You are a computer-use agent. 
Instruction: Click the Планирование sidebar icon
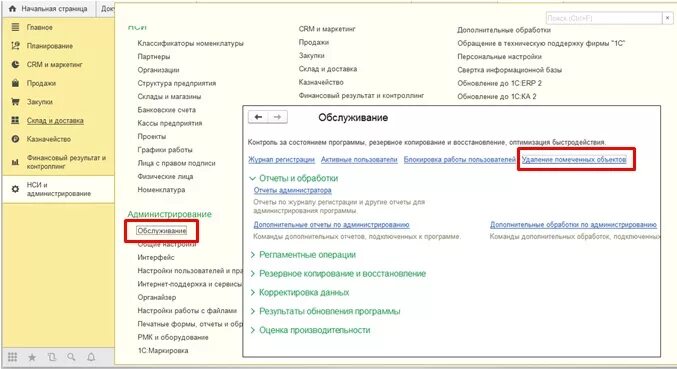point(15,46)
